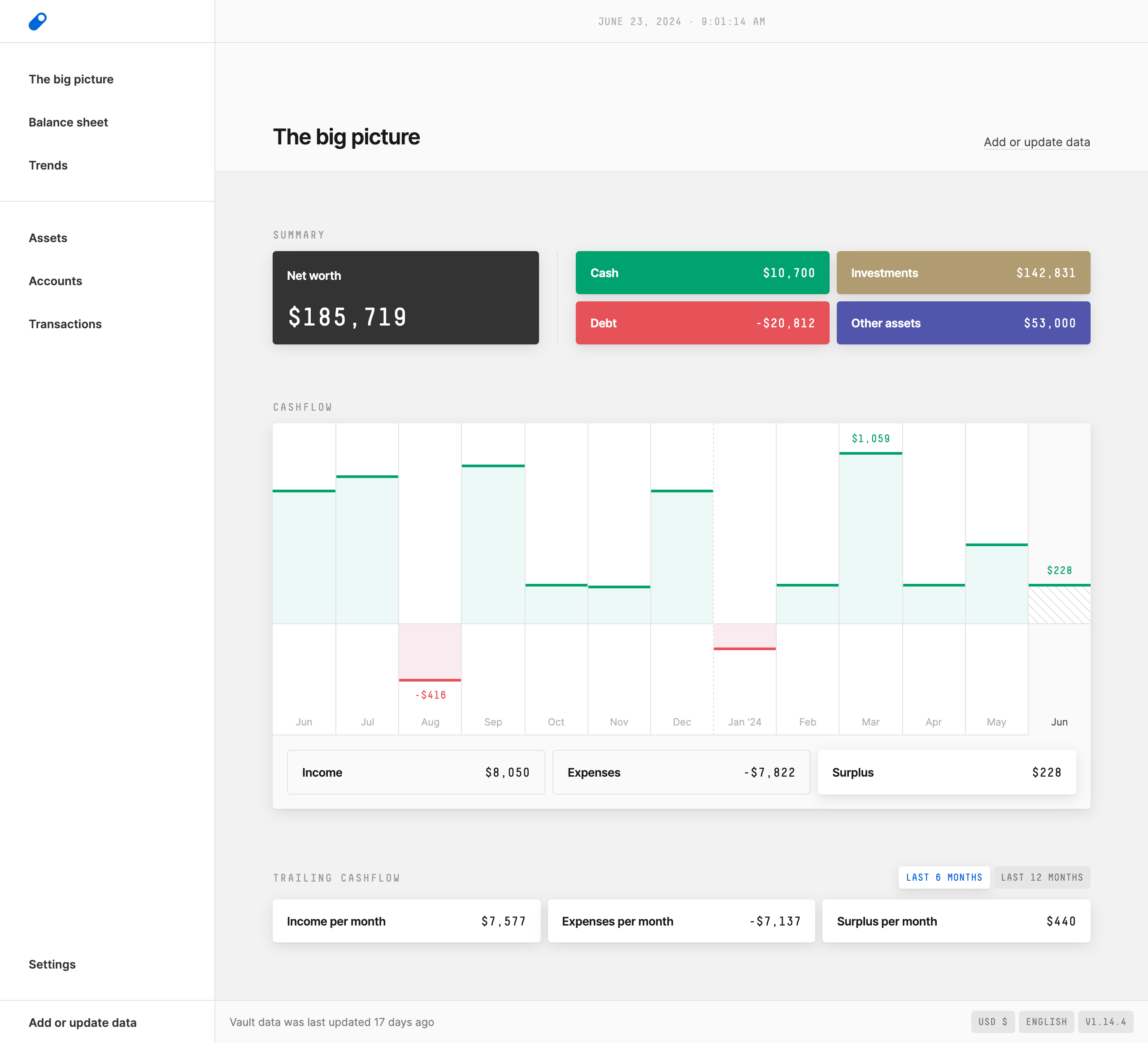Open the Assets section
The height and width of the screenshot is (1043, 1148).
pyautogui.click(x=48, y=237)
